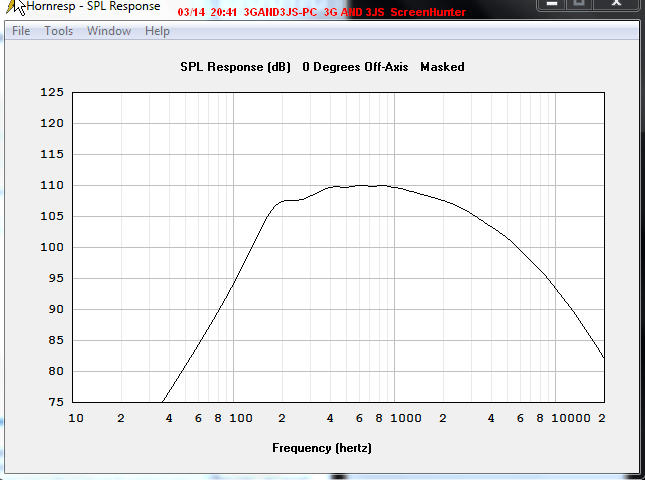
Task: Click the 1000 frequency axis label
Action: coord(406,418)
